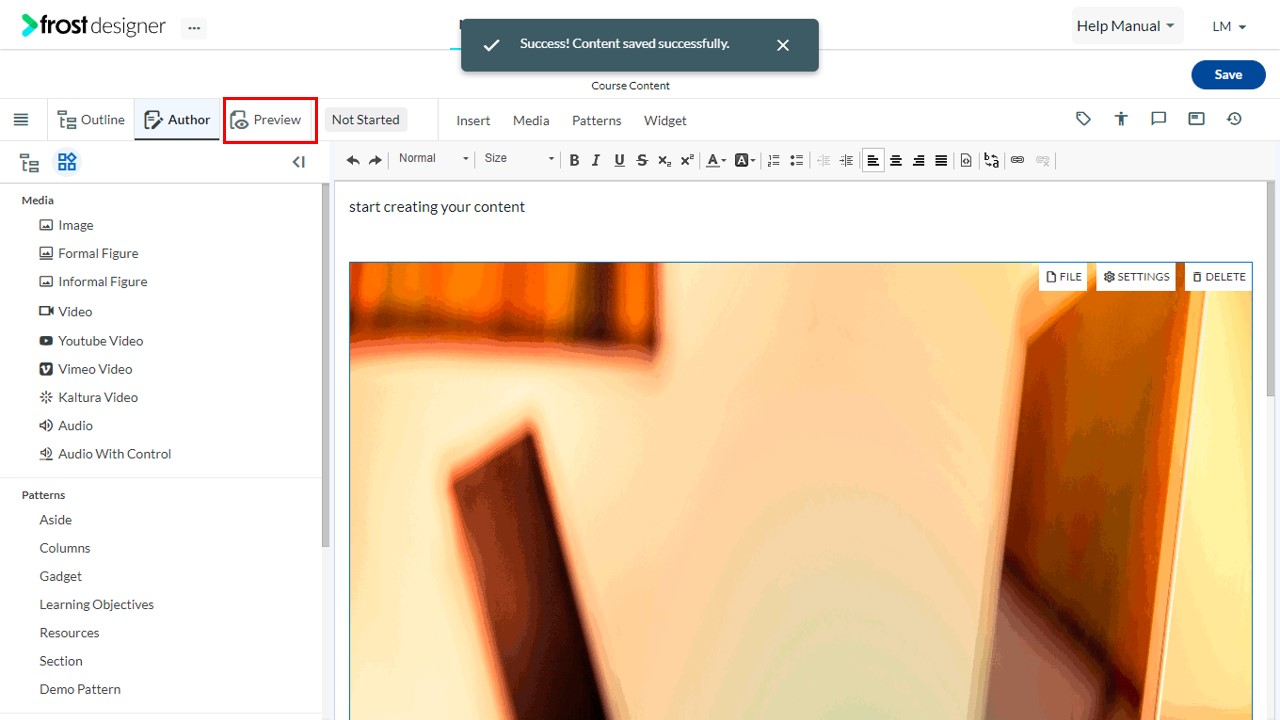Click the Frost Designer logo
Image resolution: width=1280 pixels, height=720 pixels.
[x=94, y=26]
